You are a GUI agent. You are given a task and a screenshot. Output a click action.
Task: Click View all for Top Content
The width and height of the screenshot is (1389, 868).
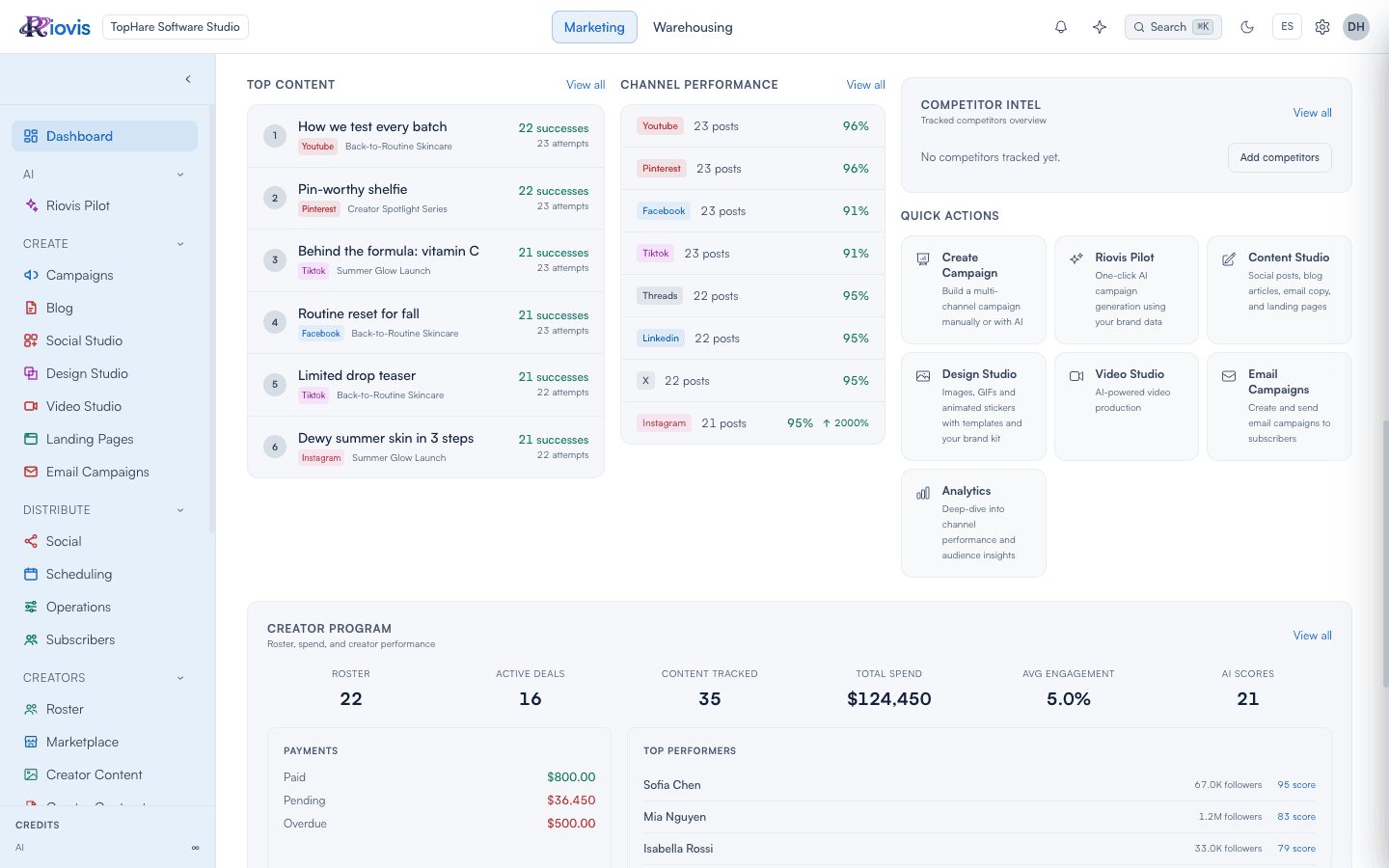tap(586, 85)
